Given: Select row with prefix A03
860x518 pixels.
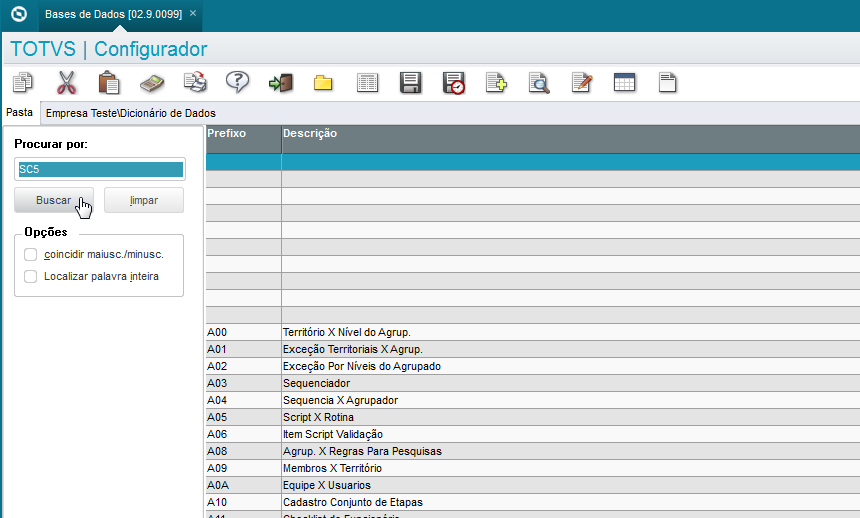Looking at the screenshot, I should pyautogui.click(x=533, y=384).
